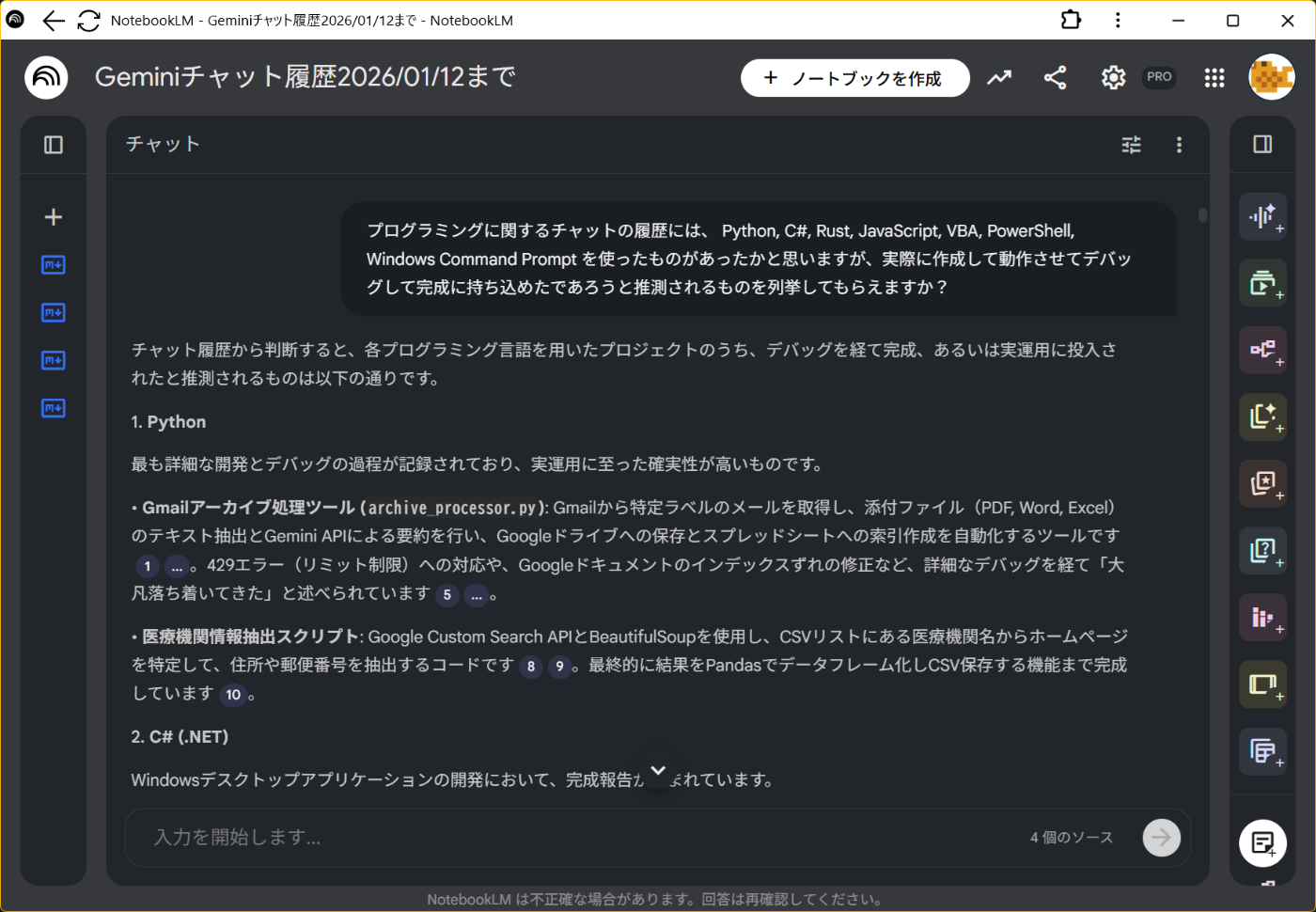Screen dimensions: 1316x912
Task: Select the third markdown source icon
Action: (54, 360)
